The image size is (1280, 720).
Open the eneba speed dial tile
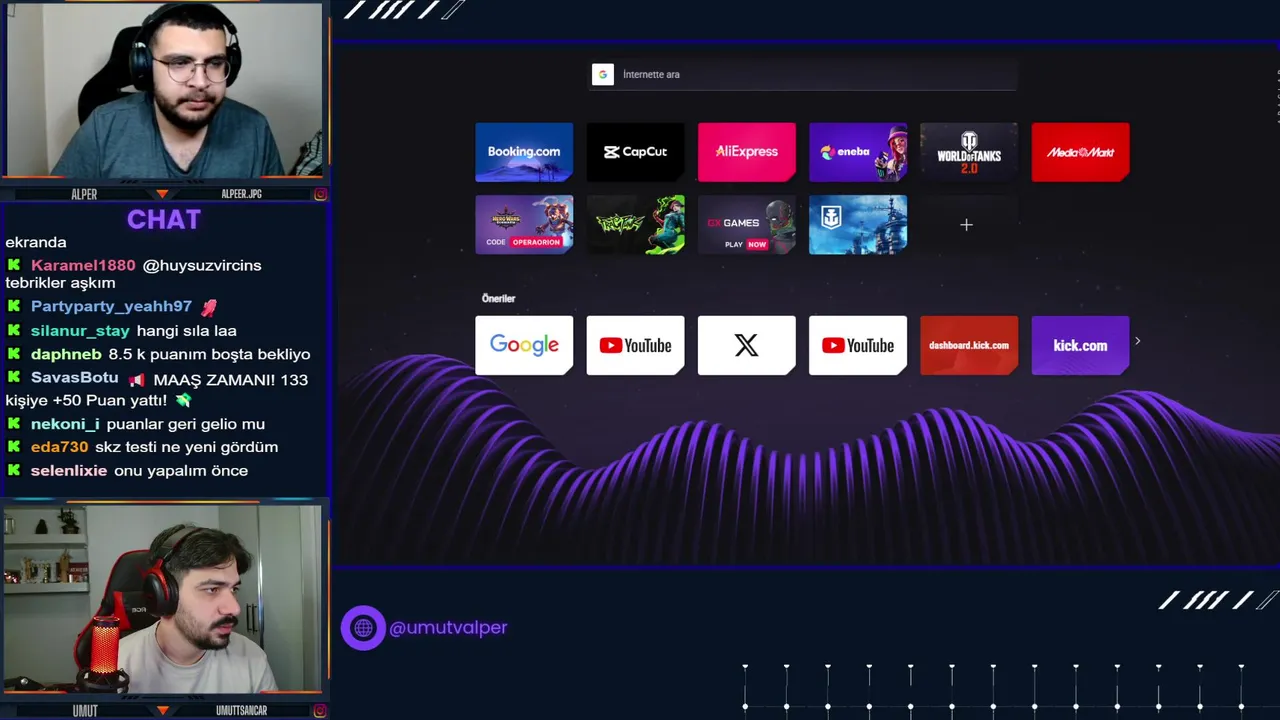(858, 152)
